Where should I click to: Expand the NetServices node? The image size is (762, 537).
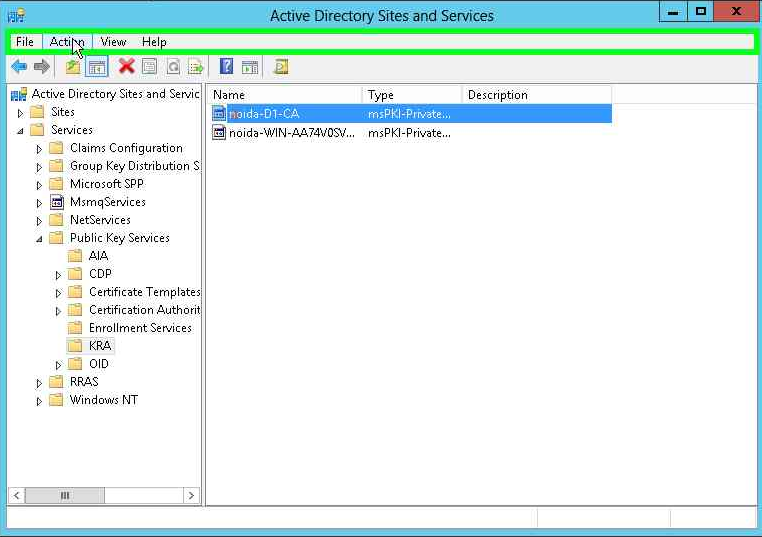click(x=39, y=221)
